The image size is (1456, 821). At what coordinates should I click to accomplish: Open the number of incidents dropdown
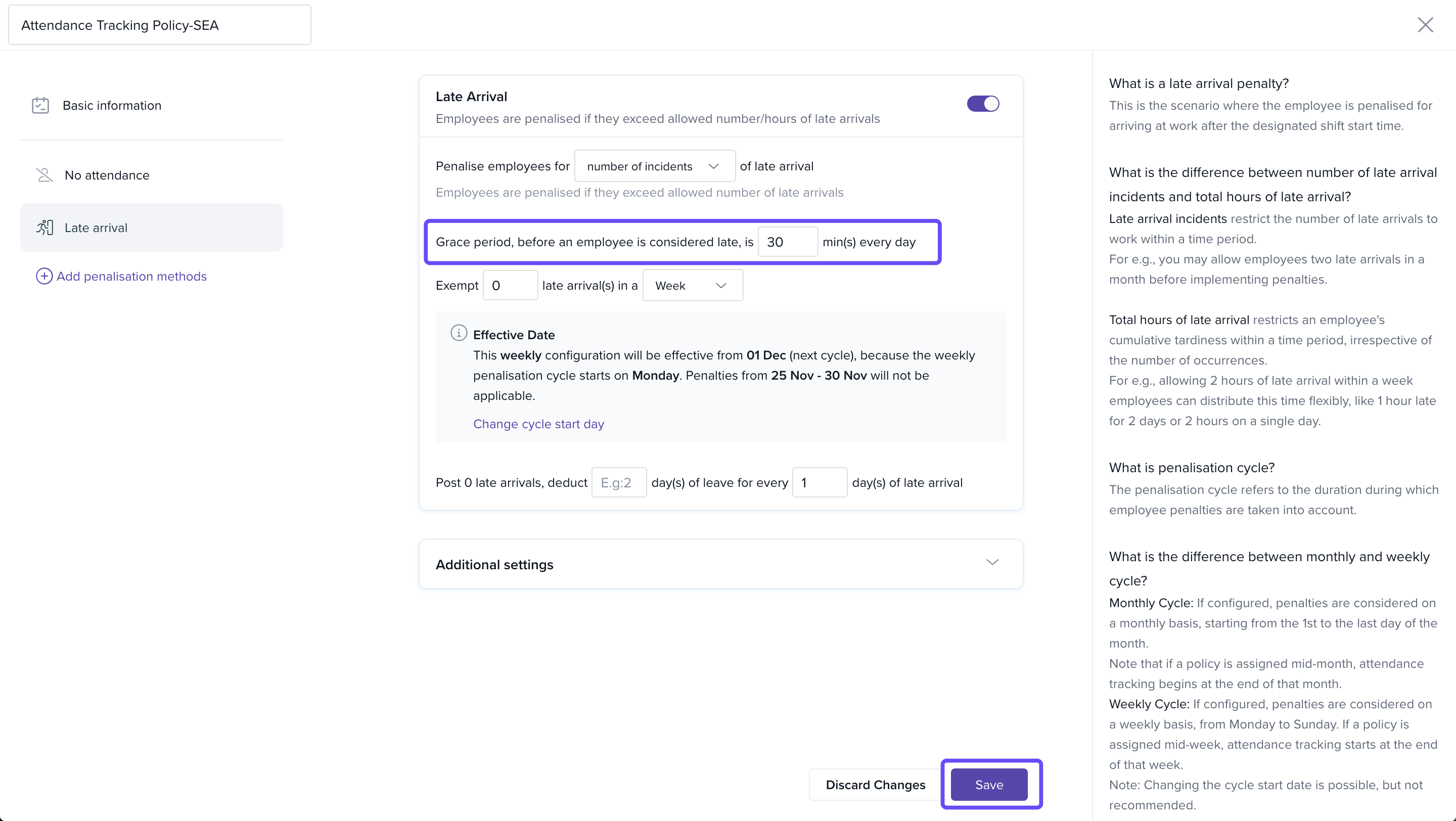[655, 166]
